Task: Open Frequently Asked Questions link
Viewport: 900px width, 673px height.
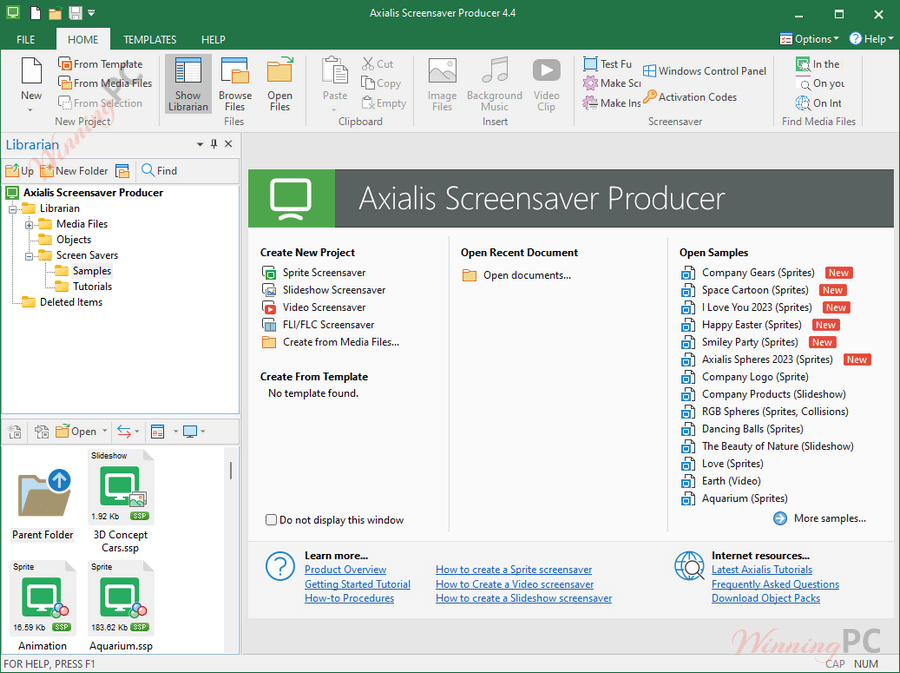Action: click(775, 584)
